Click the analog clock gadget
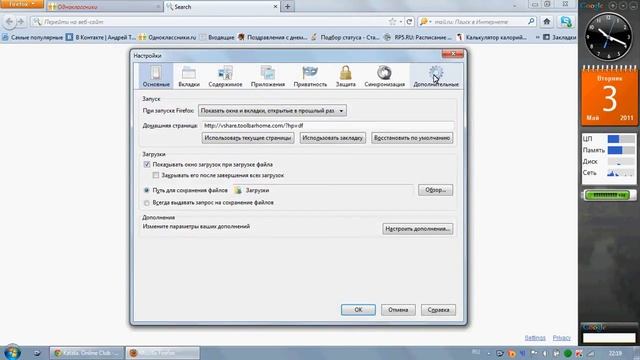Screen dimensions: 640x360 pos(609,37)
